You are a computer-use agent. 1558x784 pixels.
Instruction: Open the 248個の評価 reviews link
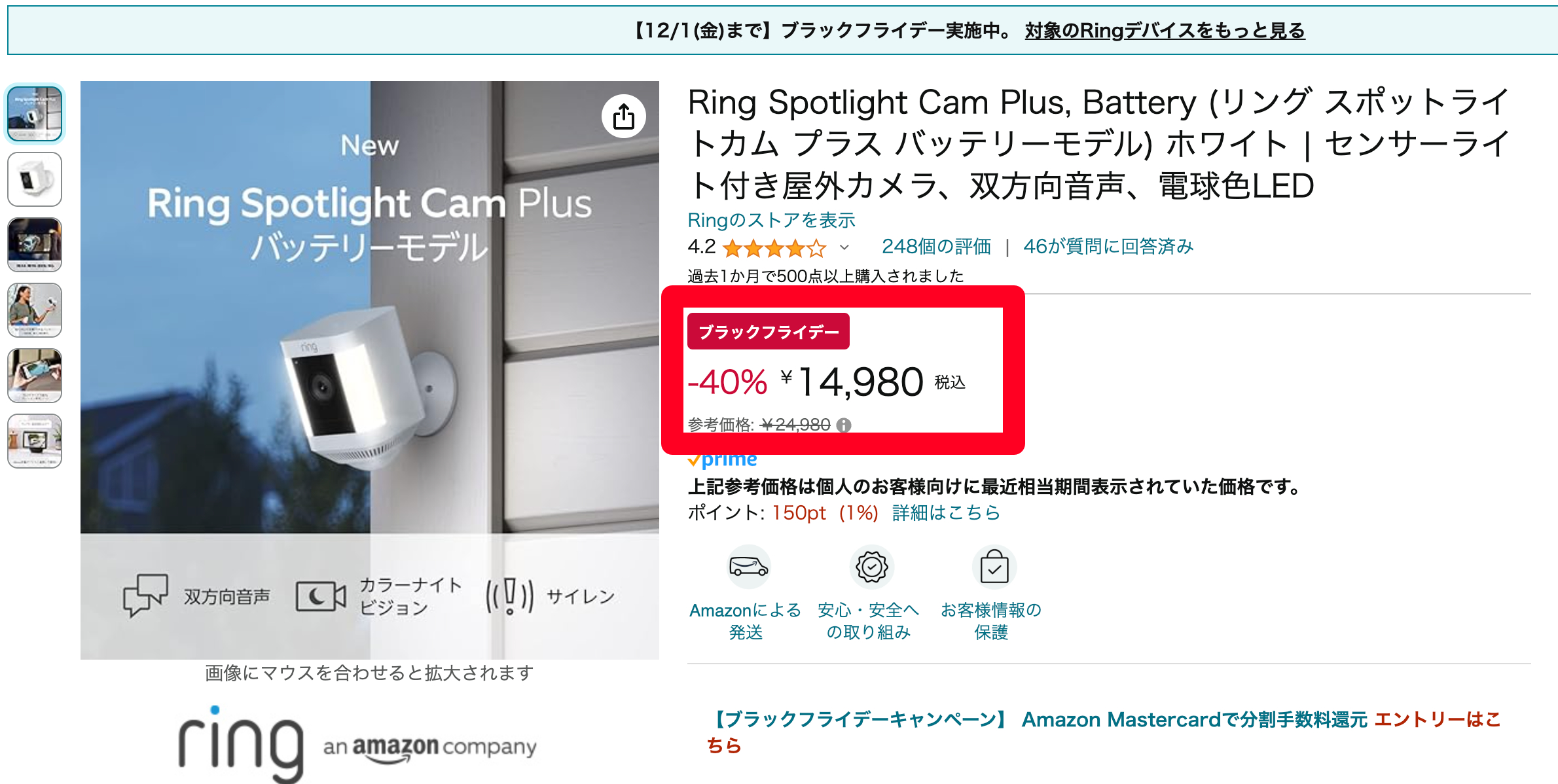pos(936,247)
